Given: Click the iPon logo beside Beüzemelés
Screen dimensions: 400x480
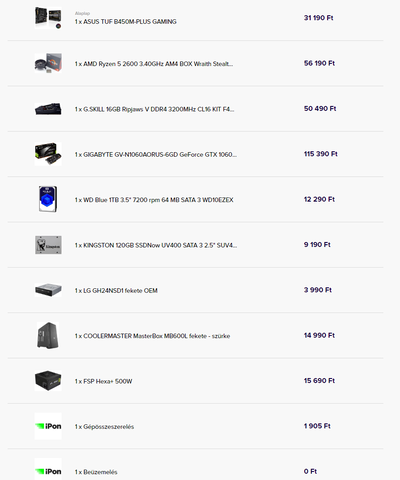Looking at the screenshot, I should click(x=48, y=470).
